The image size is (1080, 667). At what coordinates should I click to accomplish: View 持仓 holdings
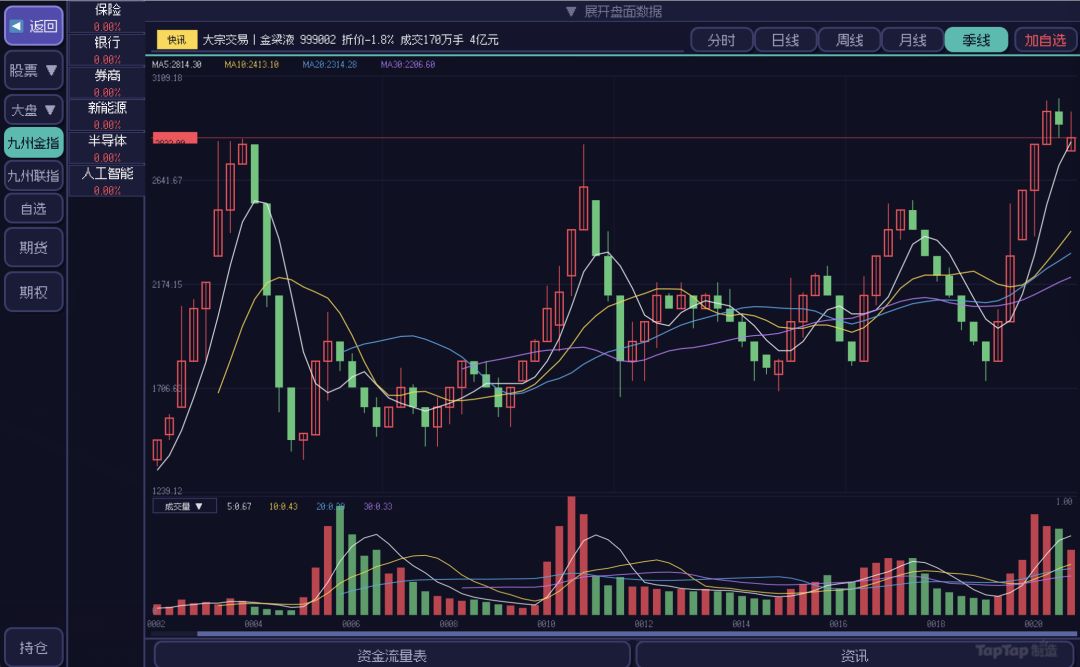pos(34,648)
